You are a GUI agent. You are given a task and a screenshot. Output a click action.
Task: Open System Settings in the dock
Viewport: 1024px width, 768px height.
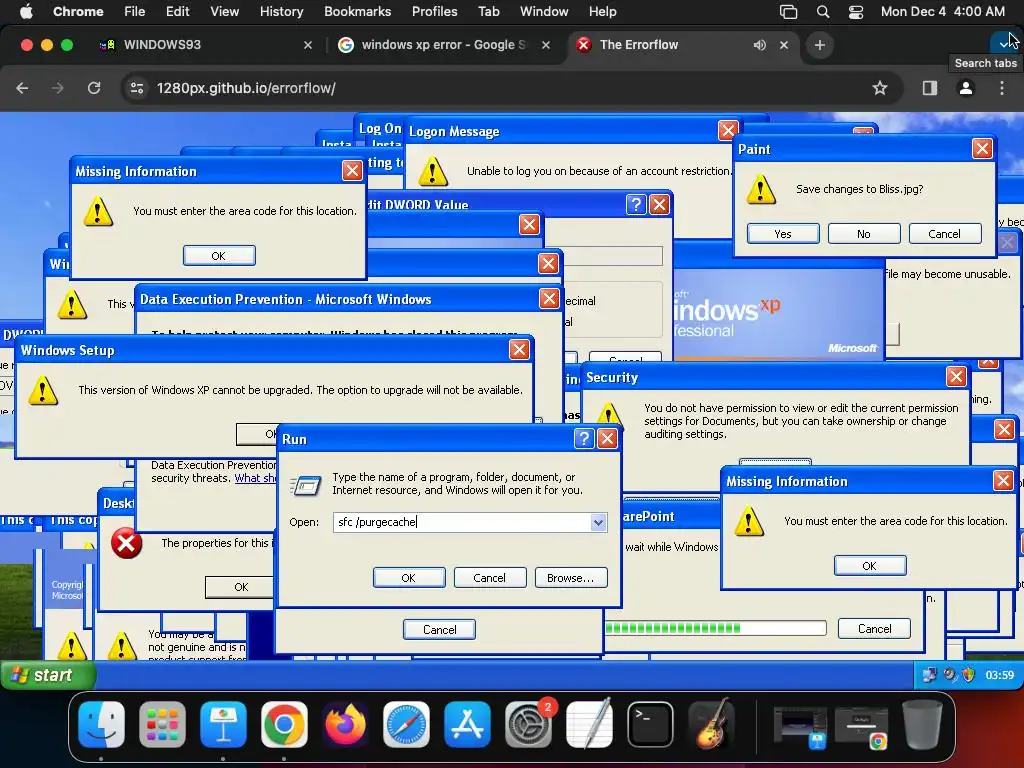point(528,724)
